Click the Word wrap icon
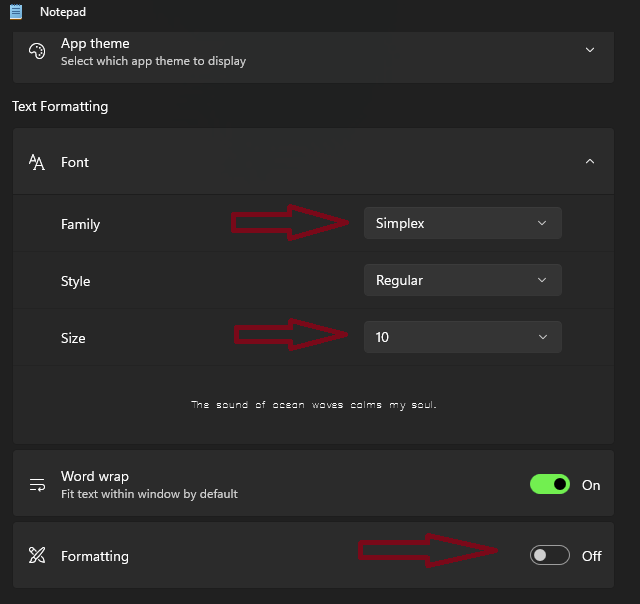This screenshot has width=640, height=604. pyautogui.click(x=37, y=485)
